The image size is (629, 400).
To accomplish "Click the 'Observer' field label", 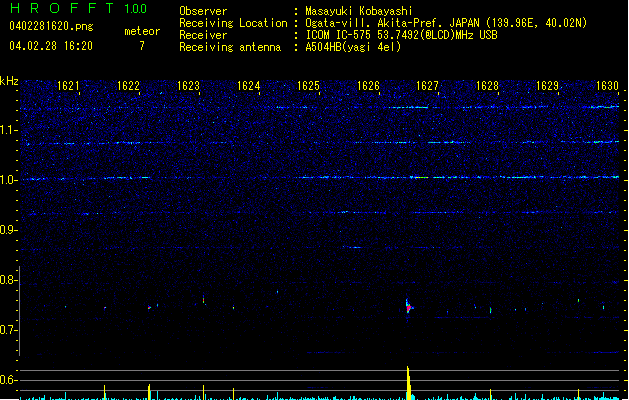I will (x=203, y=11).
